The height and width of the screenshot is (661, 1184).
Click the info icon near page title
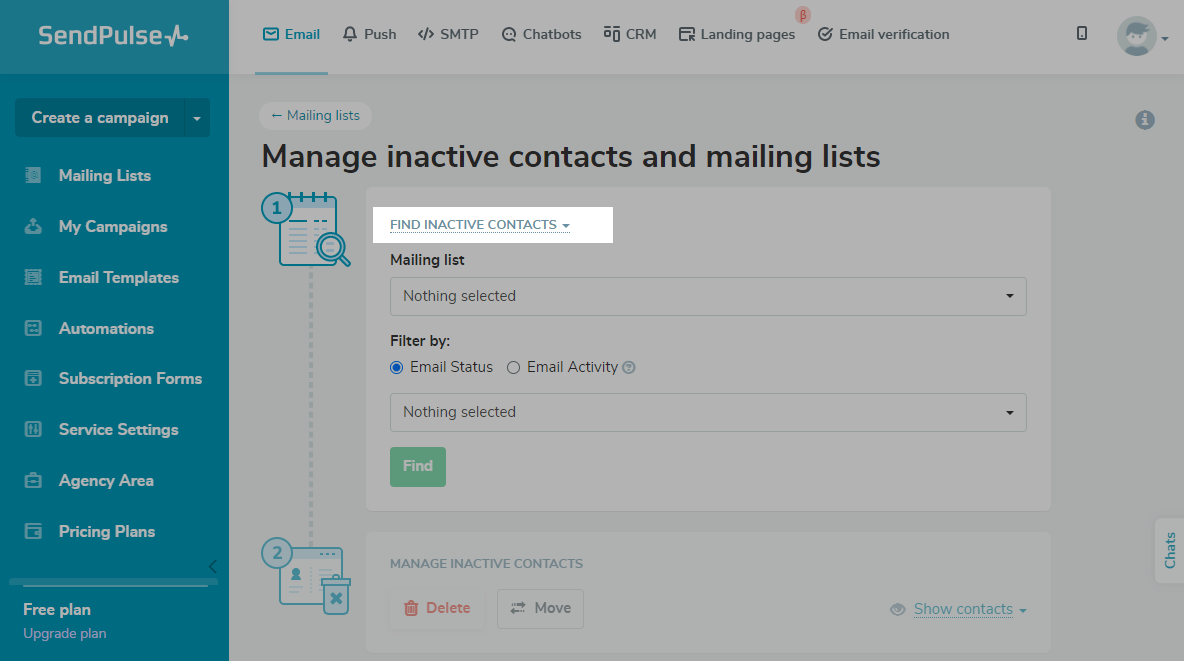point(1145,120)
